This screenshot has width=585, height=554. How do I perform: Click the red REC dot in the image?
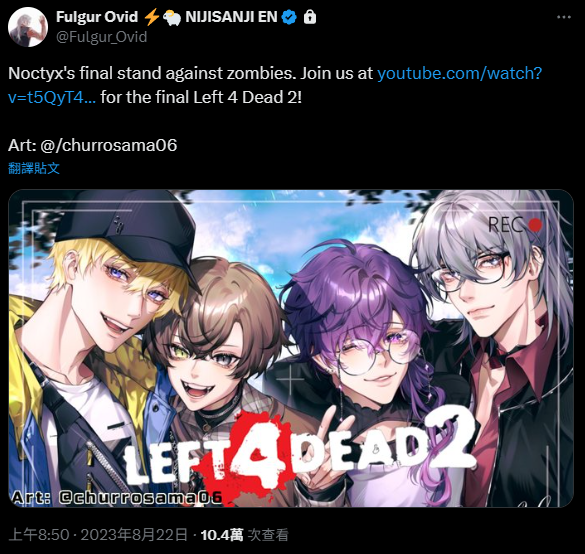click(535, 225)
